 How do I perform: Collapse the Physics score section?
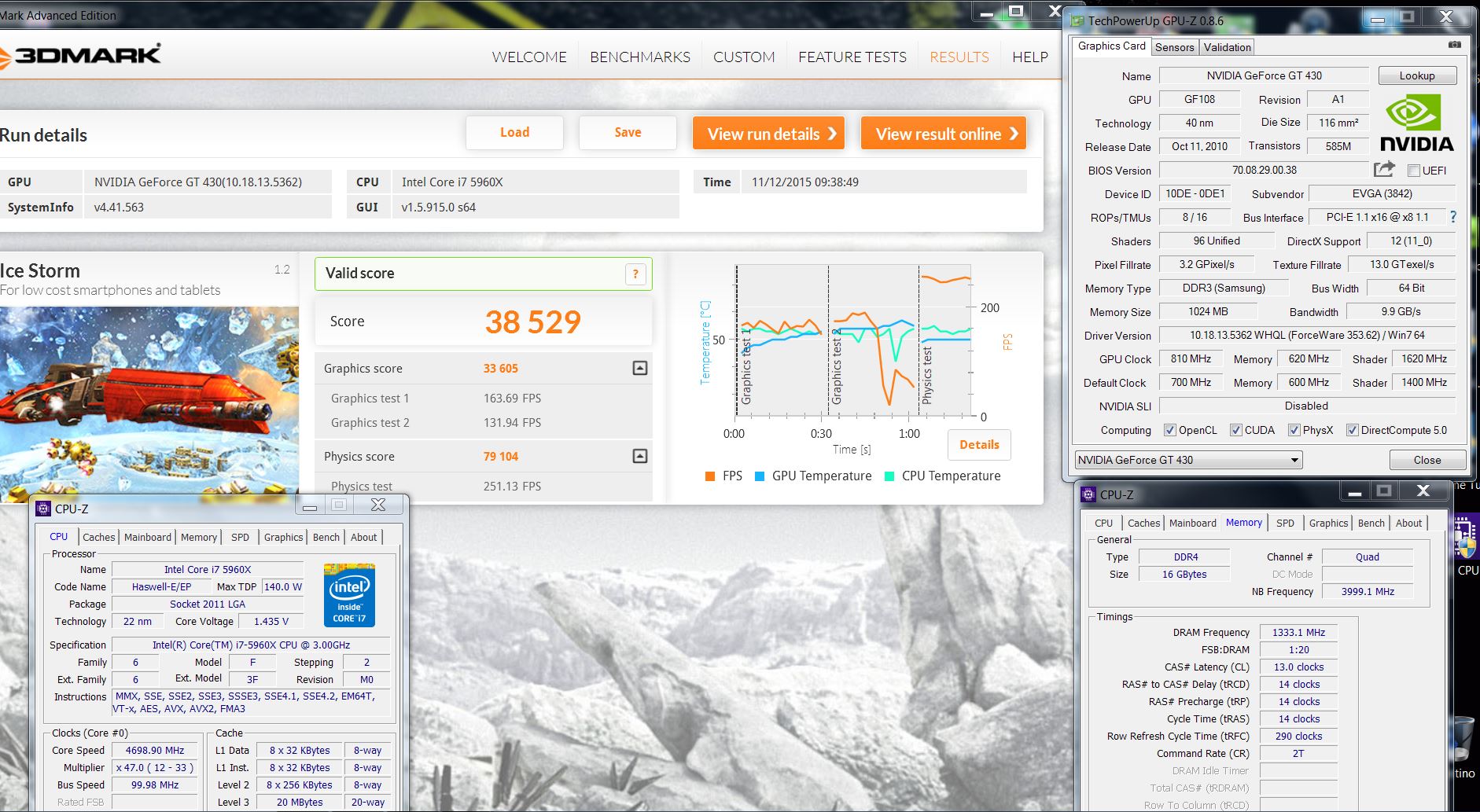coord(640,456)
